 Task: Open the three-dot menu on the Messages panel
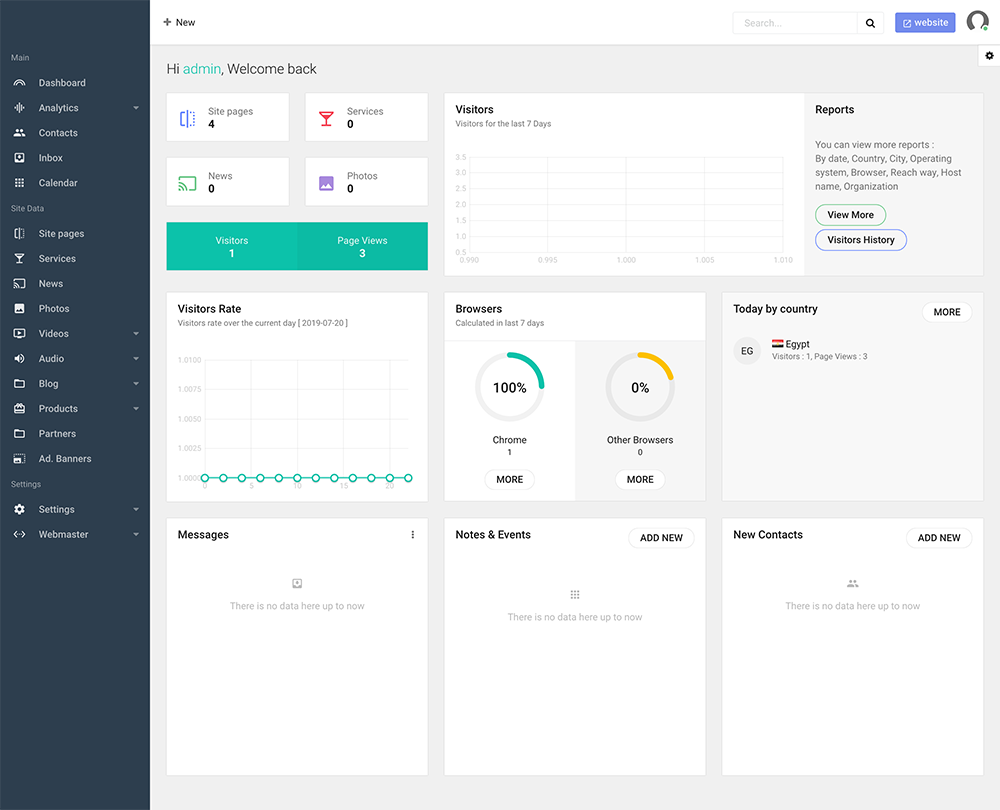pyautogui.click(x=412, y=535)
